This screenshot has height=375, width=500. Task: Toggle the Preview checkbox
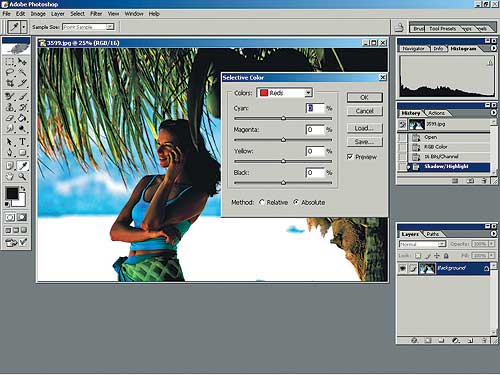[350, 157]
